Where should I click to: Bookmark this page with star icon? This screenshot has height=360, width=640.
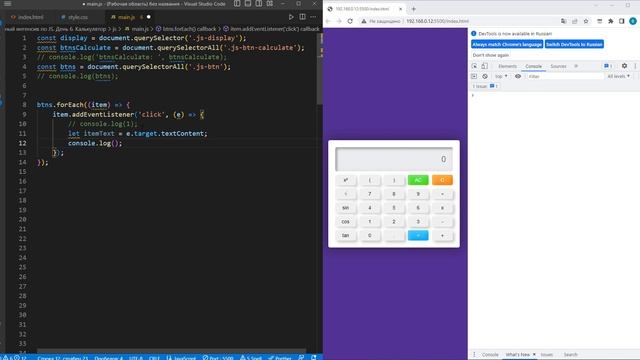click(586, 21)
